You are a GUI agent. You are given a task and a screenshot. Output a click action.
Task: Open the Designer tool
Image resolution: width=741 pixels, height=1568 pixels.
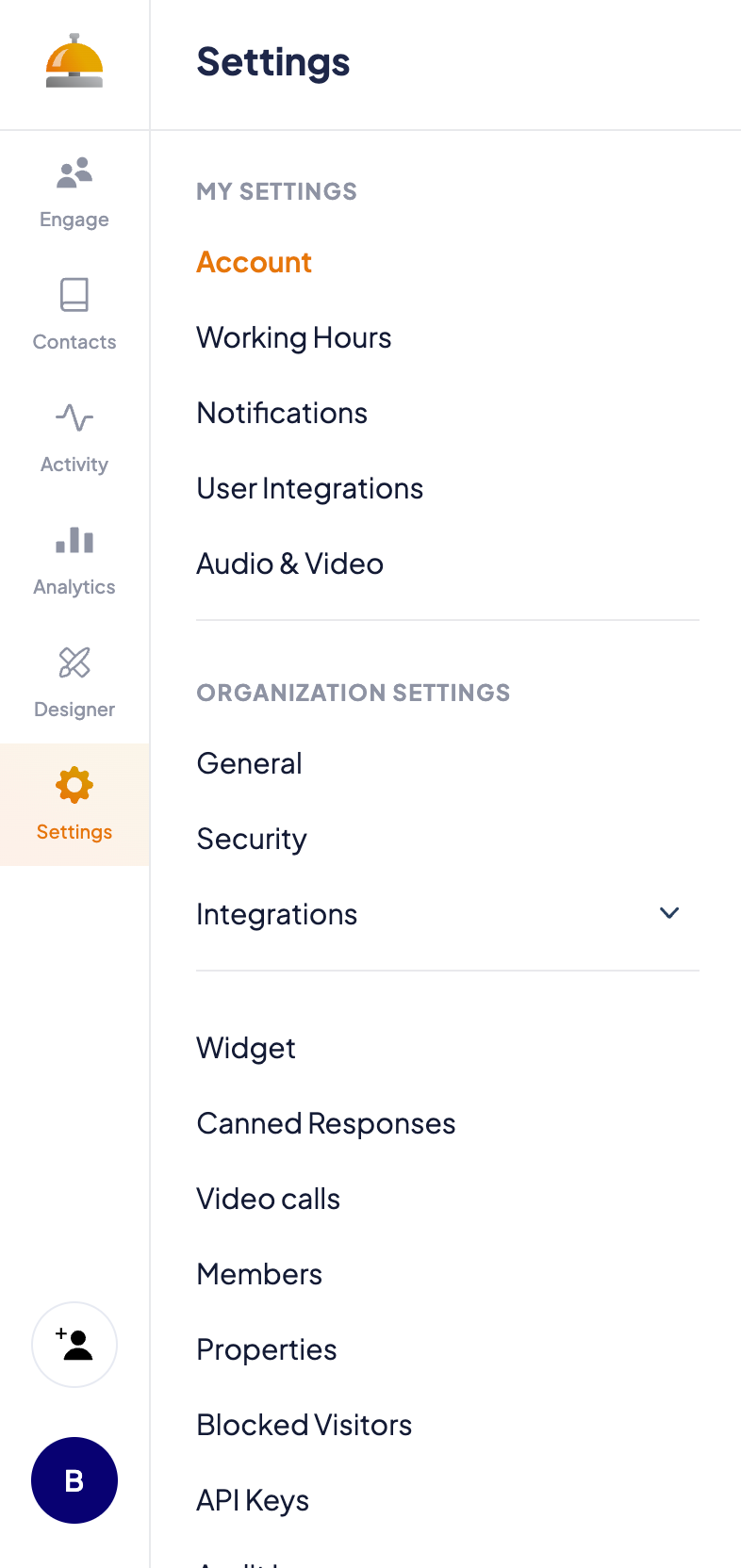74,678
